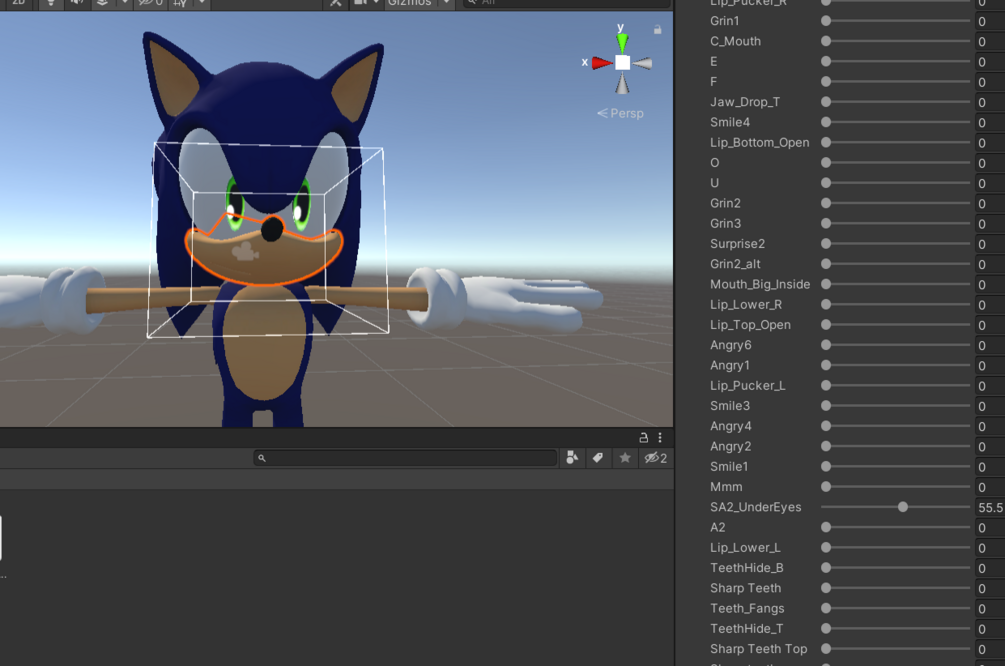Click the 'Angry4' label
This screenshot has height=666, width=1005.
pos(731,426)
